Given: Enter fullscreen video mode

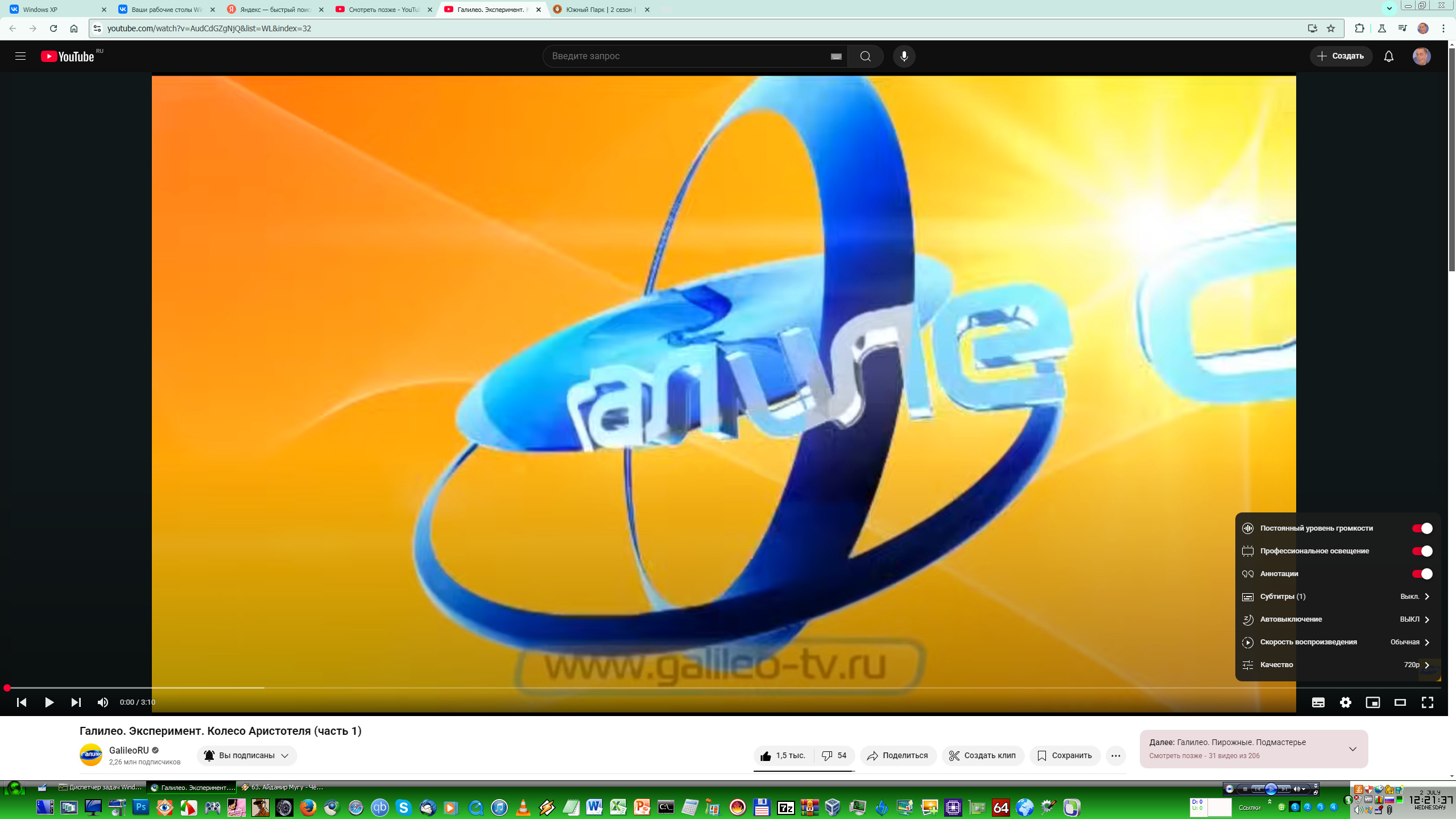Looking at the screenshot, I should click(1427, 702).
